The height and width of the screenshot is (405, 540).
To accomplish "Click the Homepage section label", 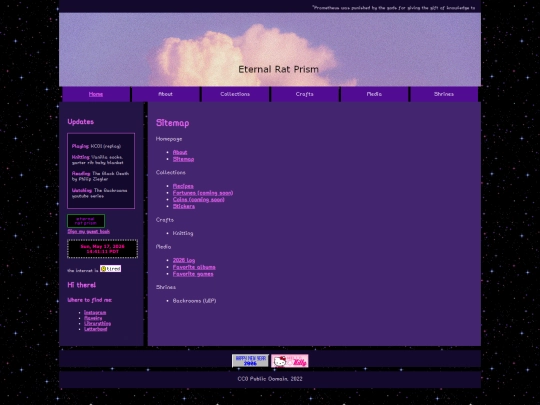I will 169,139.
